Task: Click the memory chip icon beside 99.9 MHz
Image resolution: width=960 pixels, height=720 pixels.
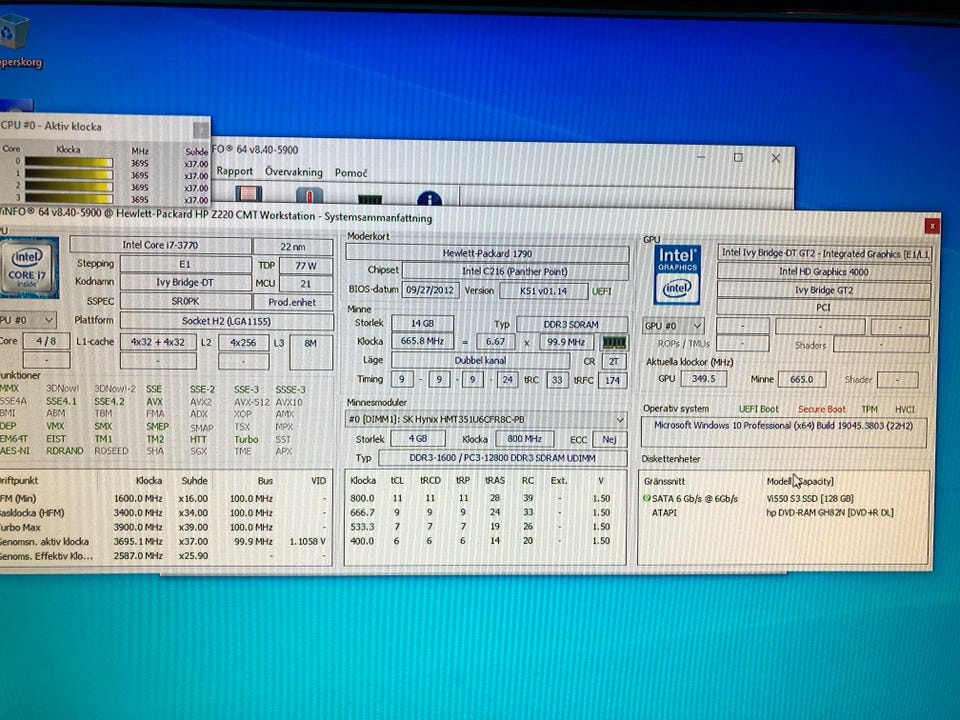Action: tap(614, 342)
